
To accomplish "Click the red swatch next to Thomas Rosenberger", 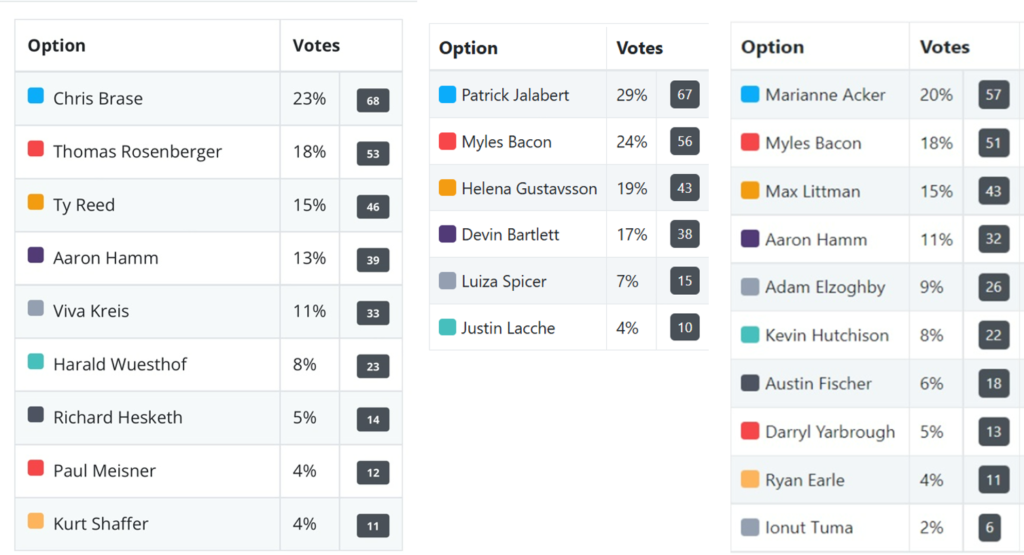I will point(36,149).
